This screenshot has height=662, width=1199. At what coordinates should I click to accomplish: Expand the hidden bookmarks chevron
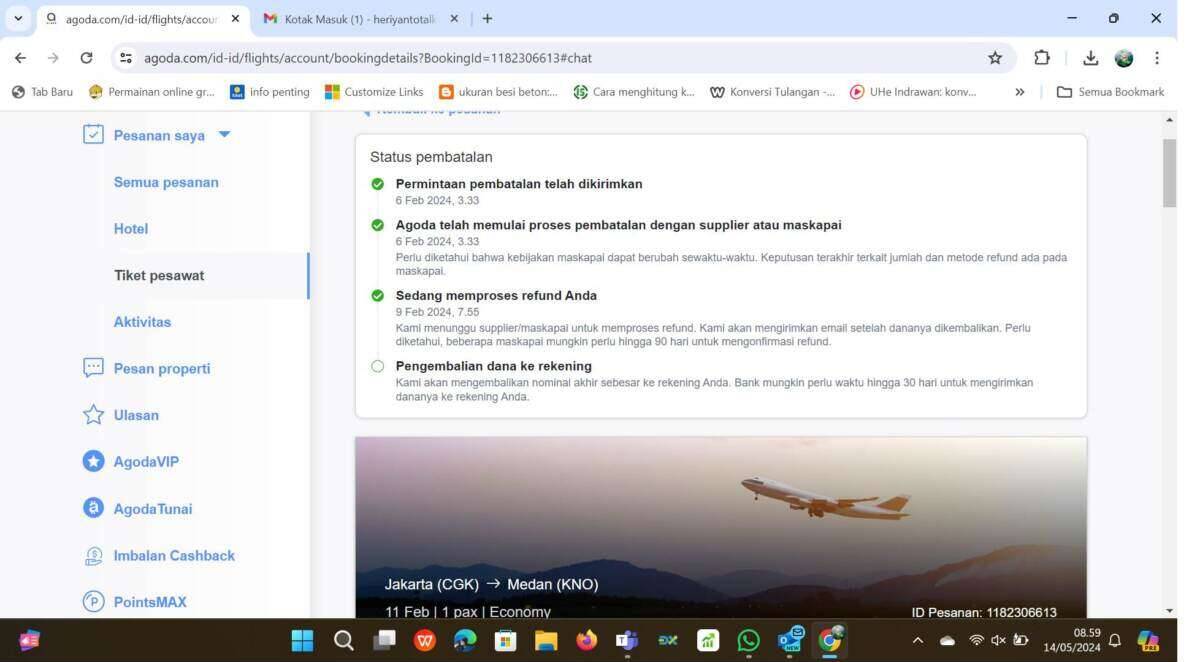[x=1019, y=92]
